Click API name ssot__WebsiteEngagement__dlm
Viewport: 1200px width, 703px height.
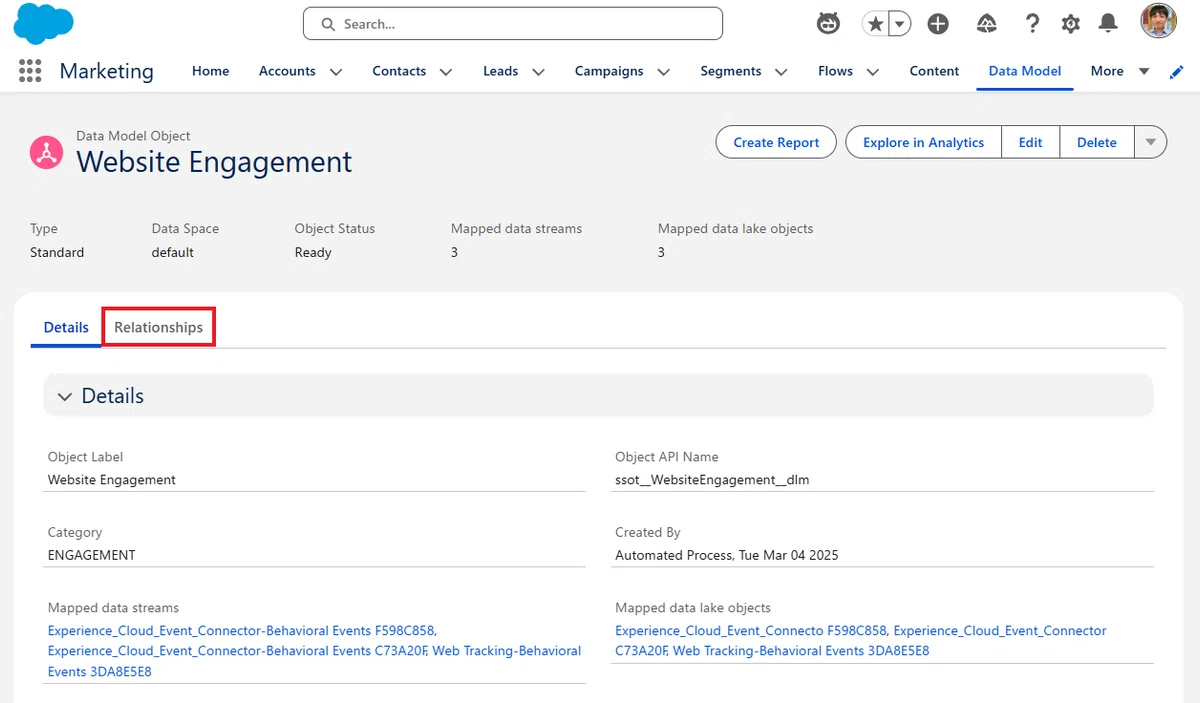pos(712,479)
